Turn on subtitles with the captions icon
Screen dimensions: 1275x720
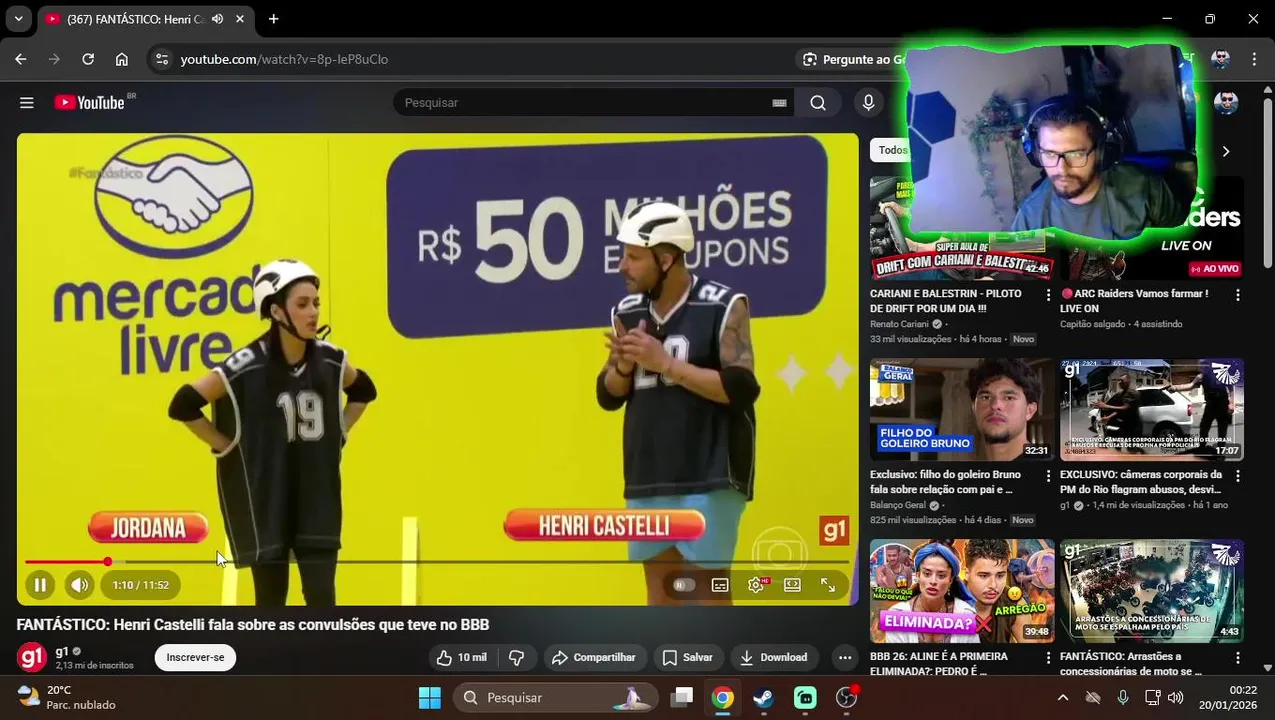[720, 585]
